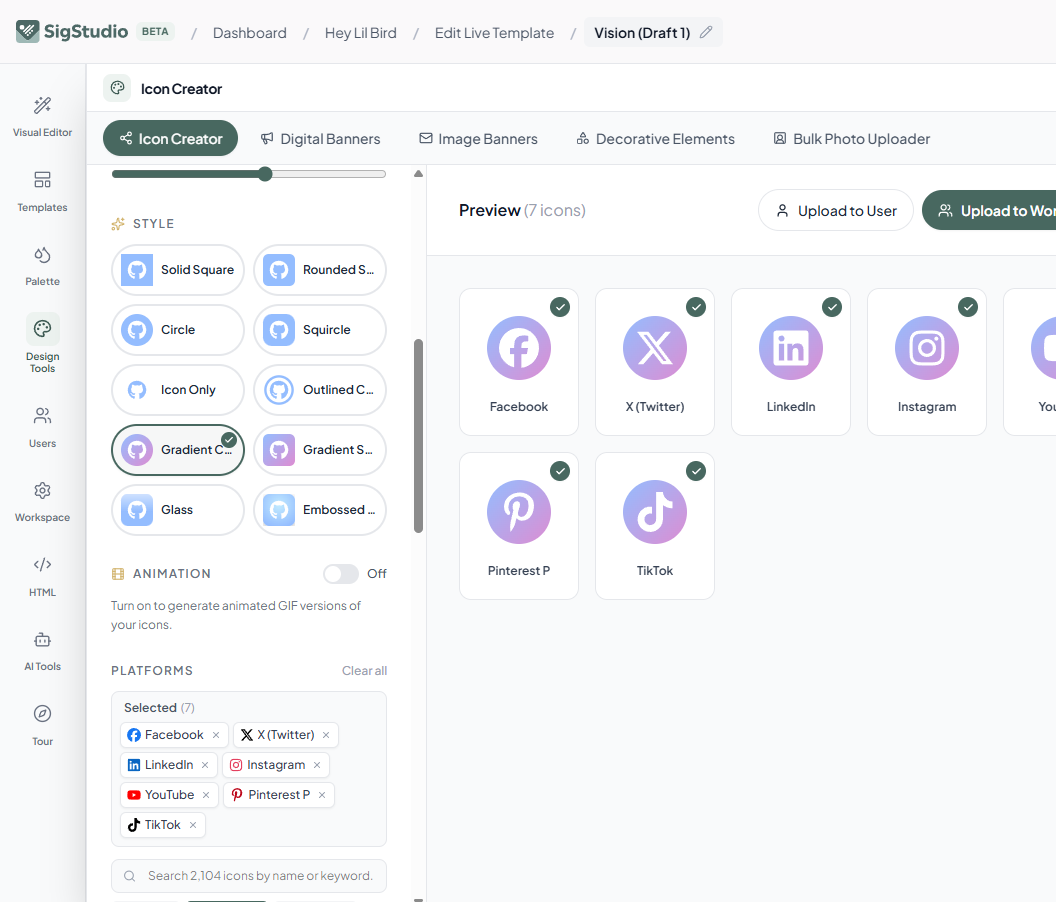Uncheck the LinkedIn preview card
Image resolution: width=1056 pixels, height=902 pixels.
point(832,307)
